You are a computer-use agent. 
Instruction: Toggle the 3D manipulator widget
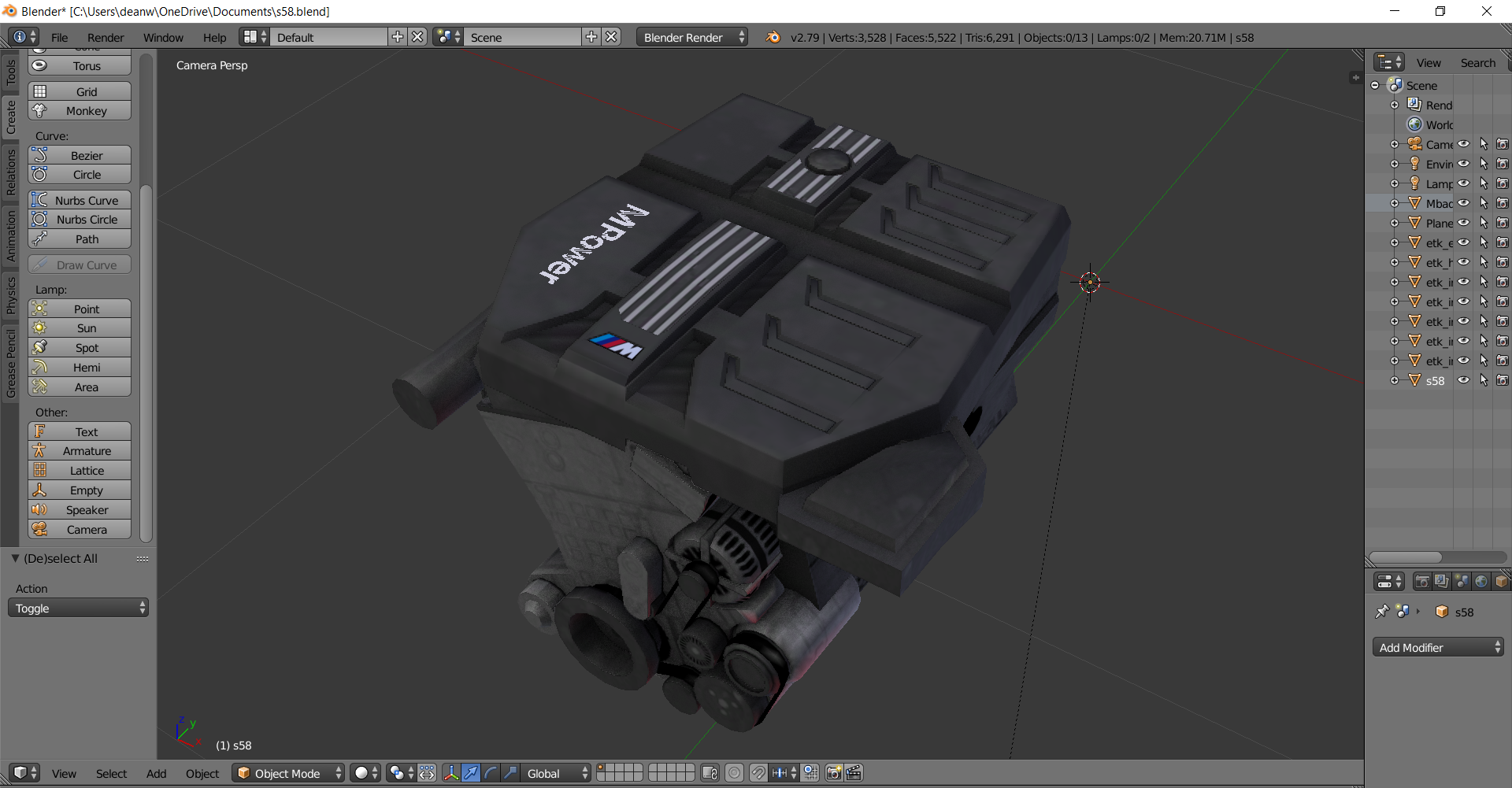(x=451, y=773)
